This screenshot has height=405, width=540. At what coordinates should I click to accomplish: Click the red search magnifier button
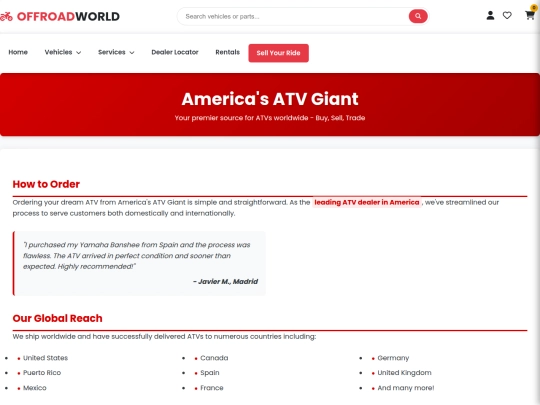coord(418,16)
